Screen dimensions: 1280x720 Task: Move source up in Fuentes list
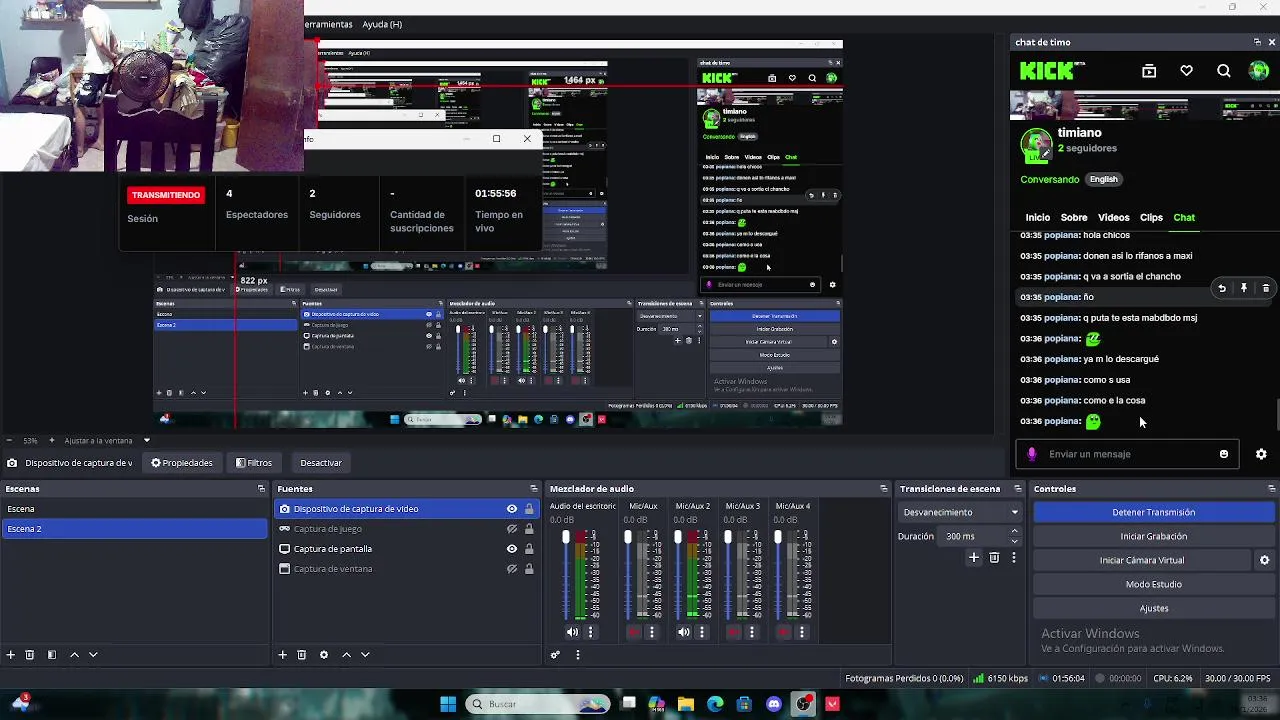(x=346, y=655)
